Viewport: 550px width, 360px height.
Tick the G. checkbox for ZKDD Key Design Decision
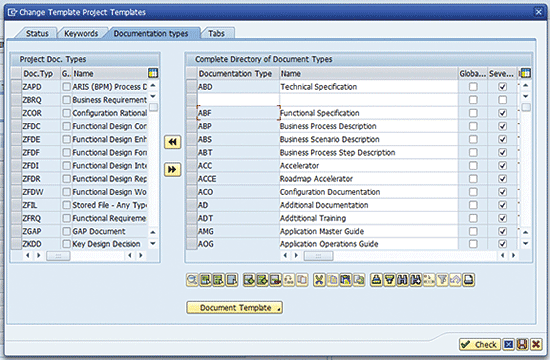[x=66, y=244]
